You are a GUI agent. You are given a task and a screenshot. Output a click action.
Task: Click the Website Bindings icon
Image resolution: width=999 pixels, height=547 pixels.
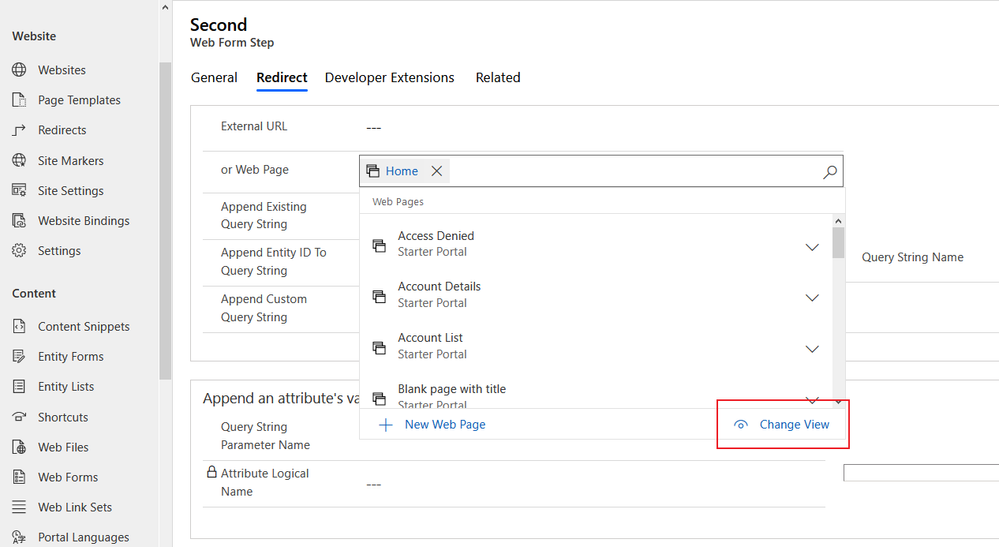pos(19,220)
